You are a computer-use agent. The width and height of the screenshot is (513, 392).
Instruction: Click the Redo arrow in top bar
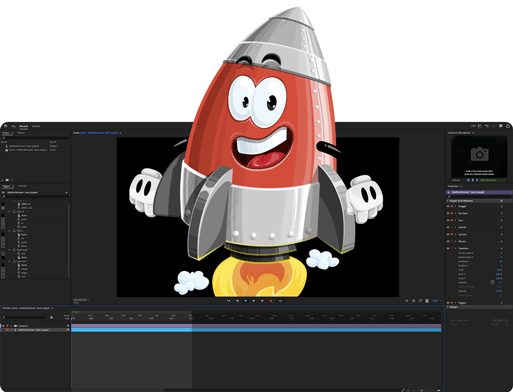[x=494, y=126]
